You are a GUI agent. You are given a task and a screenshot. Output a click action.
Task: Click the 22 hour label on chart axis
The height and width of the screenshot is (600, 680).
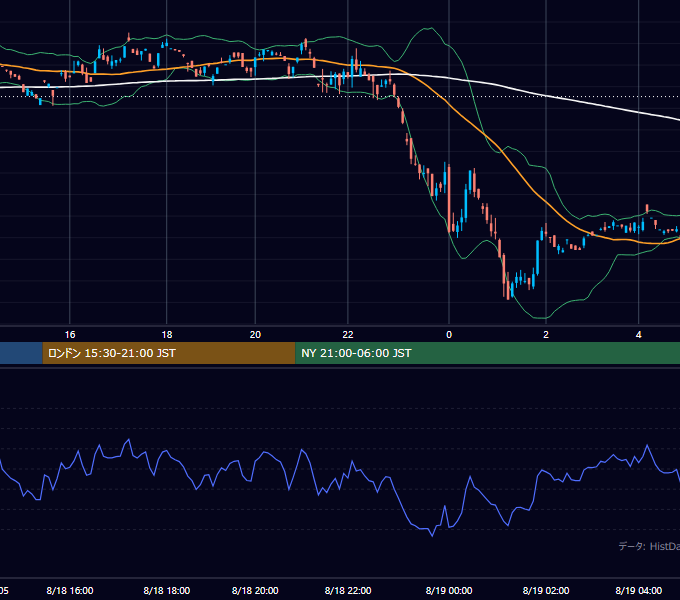348,335
